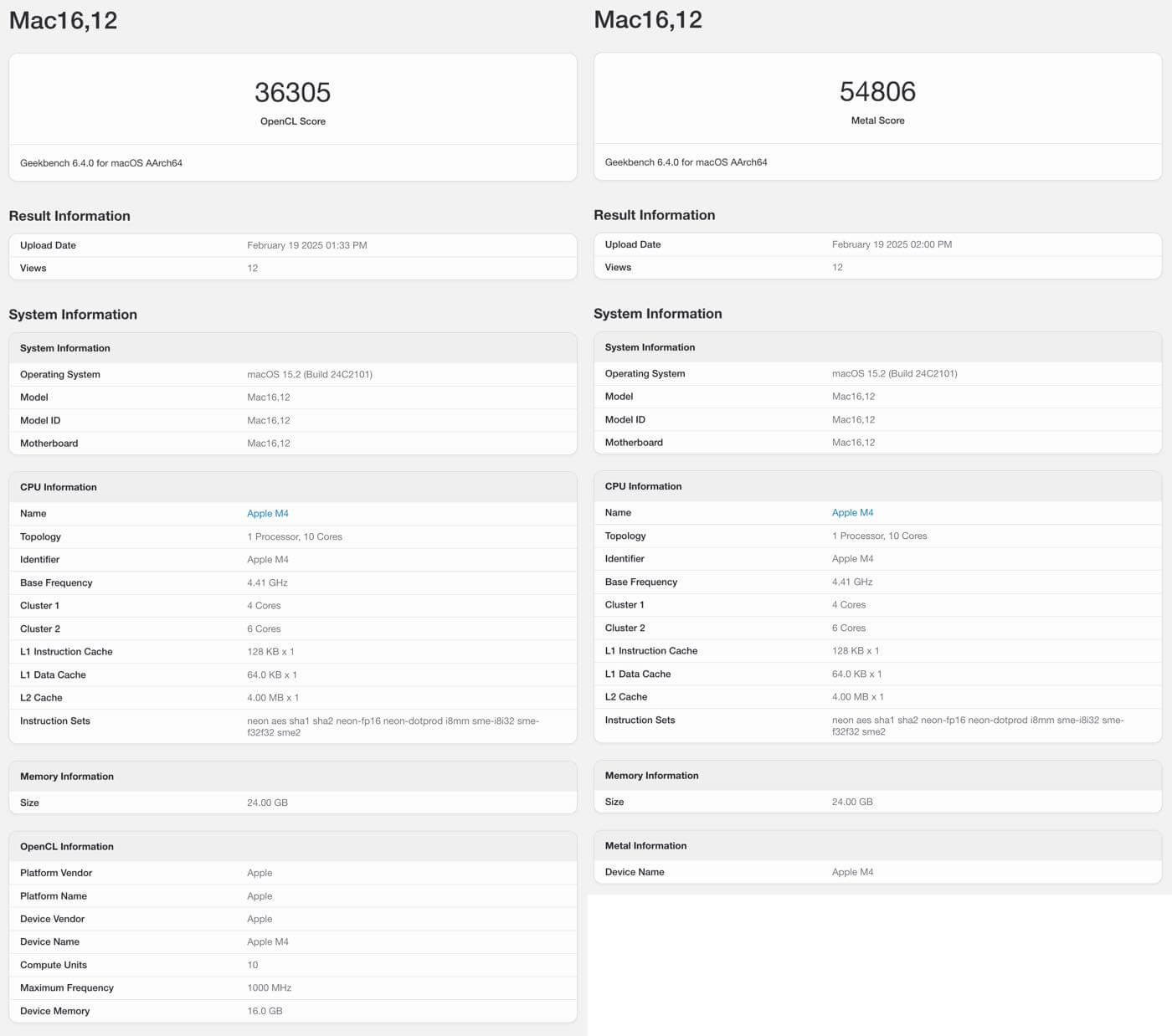This screenshot has height=1036, width=1172.
Task: Open the Apple M4 link in OpenCL result's CPU Information
Action: (268, 514)
